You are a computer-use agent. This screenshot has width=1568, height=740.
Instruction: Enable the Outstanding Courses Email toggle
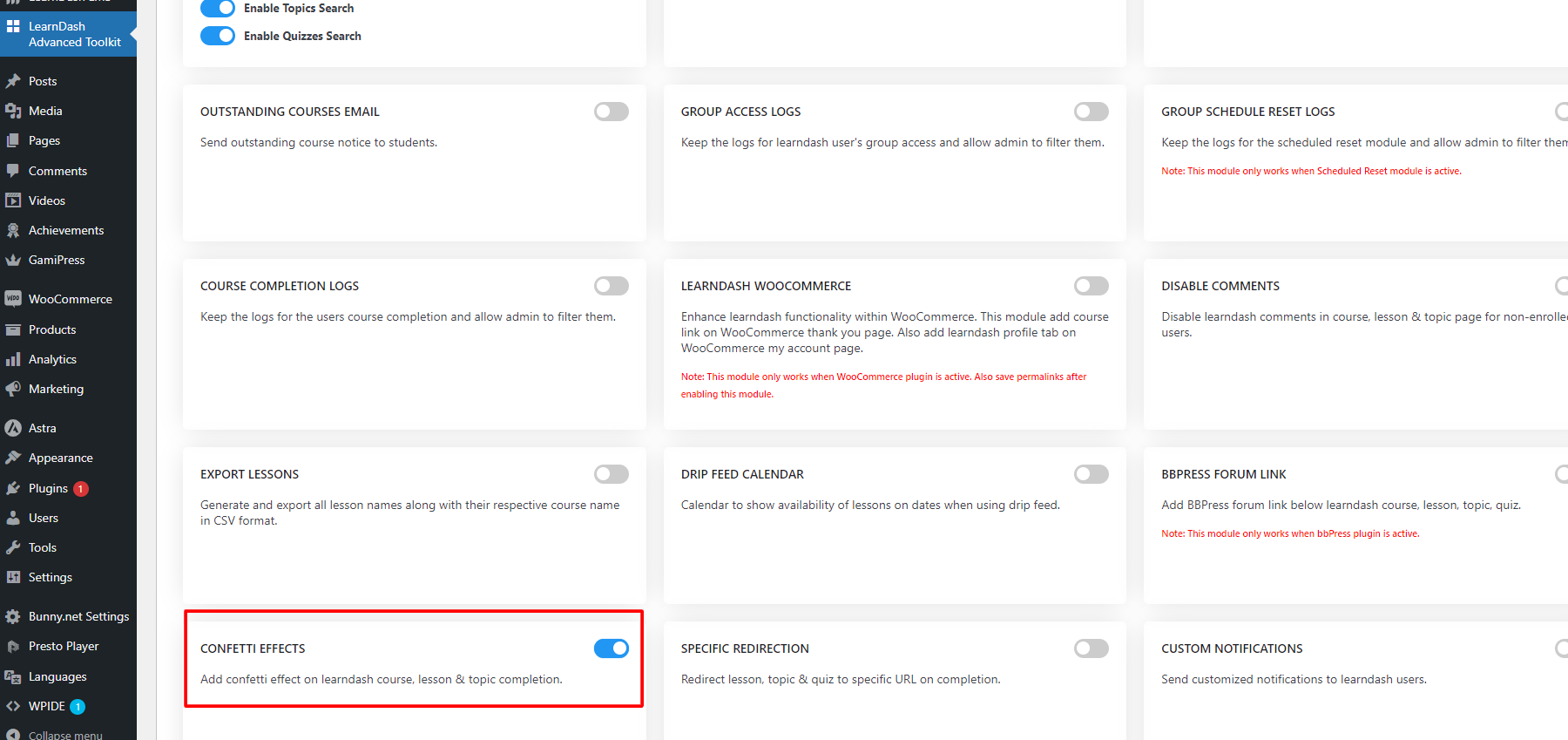click(x=612, y=112)
